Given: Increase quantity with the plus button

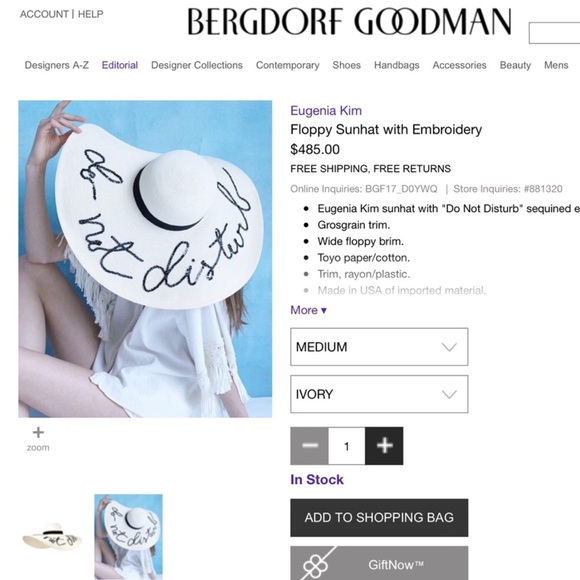Looking at the screenshot, I should tap(384, 446).
